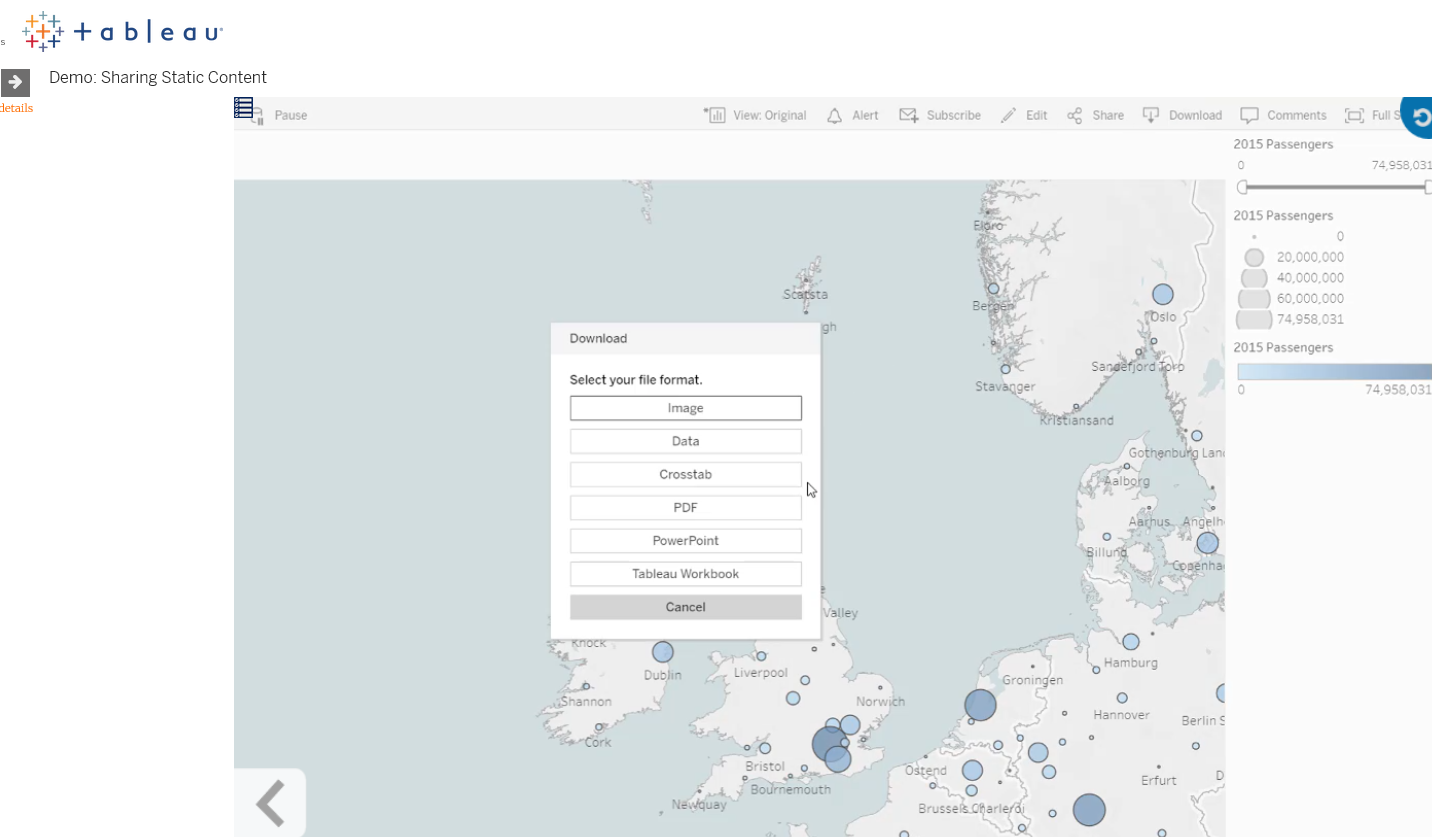The height and width of the screenshot is (837, 1432).
Task: Select 20,000,000 size legend entry
Action: tap(1294, 257)
